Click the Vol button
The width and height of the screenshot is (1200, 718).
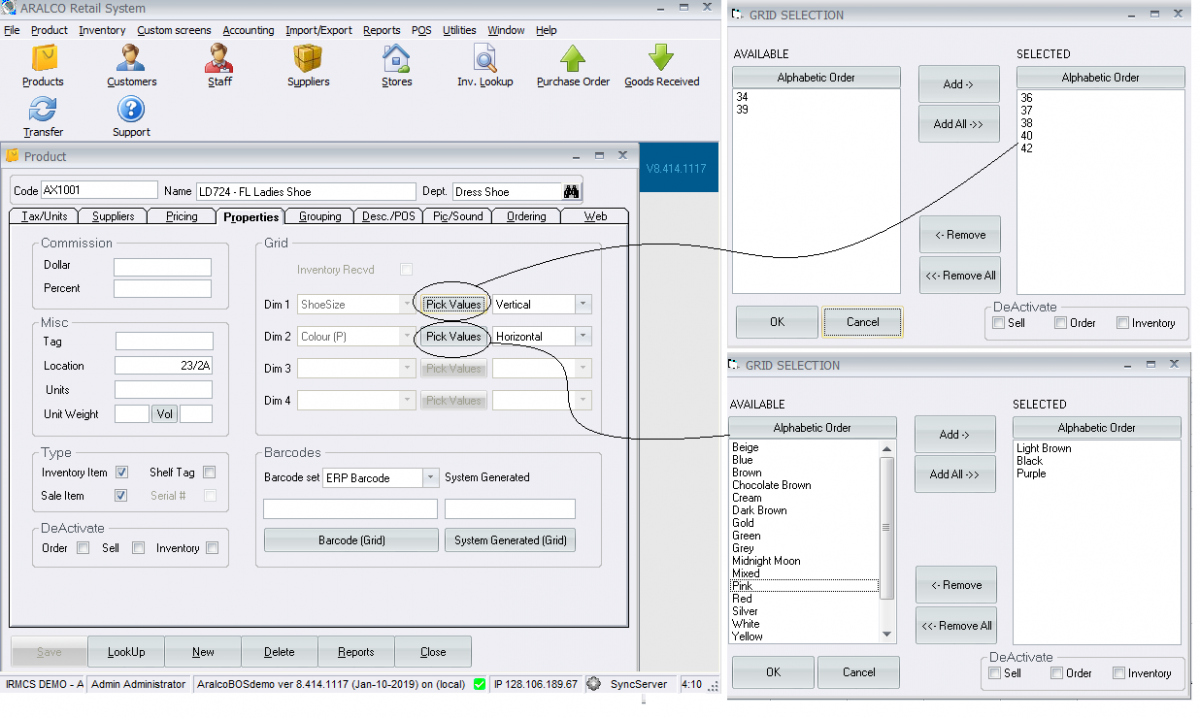point(164,414)
